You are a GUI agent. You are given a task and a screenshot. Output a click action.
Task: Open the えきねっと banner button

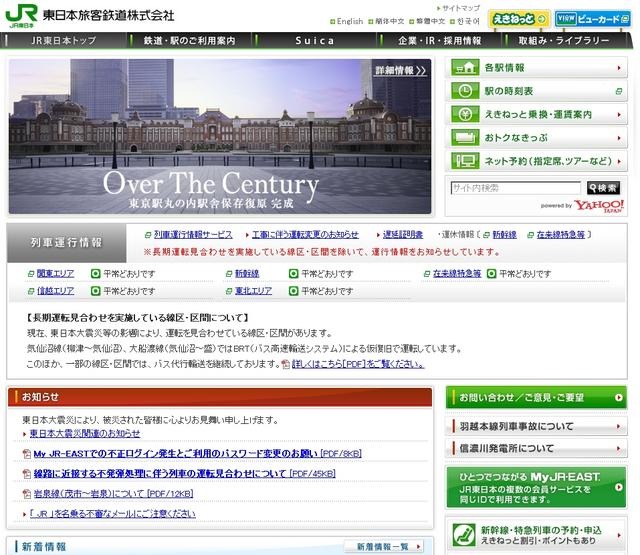(x=519, y=19)
